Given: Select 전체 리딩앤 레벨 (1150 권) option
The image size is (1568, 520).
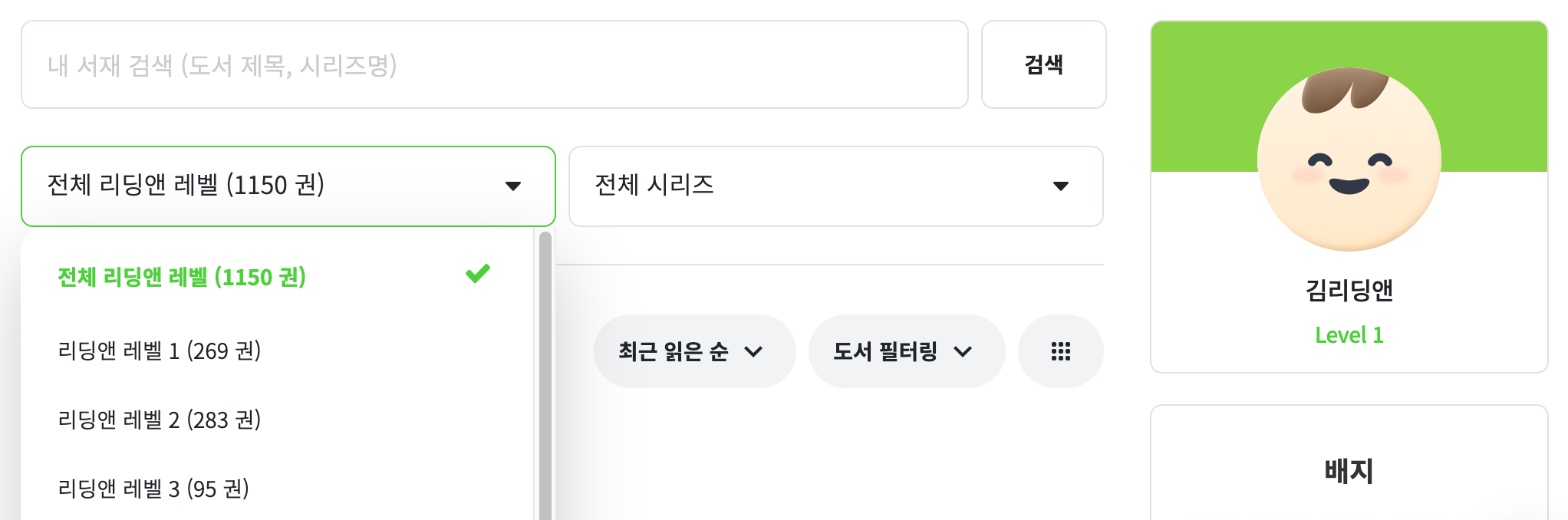Looking at the screenshot, I should coord(182,277).
